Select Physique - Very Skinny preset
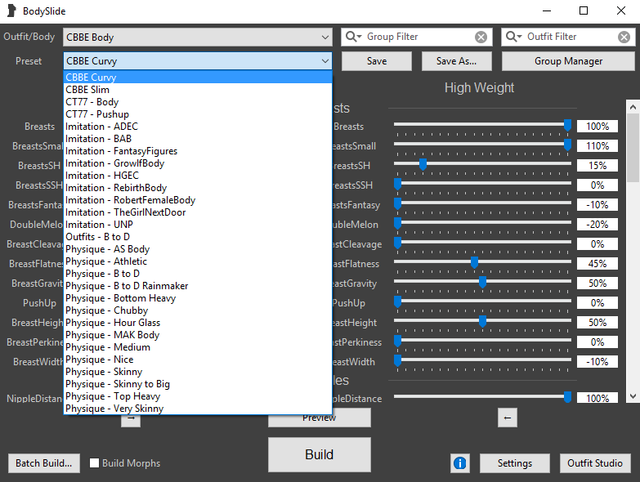Image resolution: width=640 pixels, height=482 pixels. (198, 408)
